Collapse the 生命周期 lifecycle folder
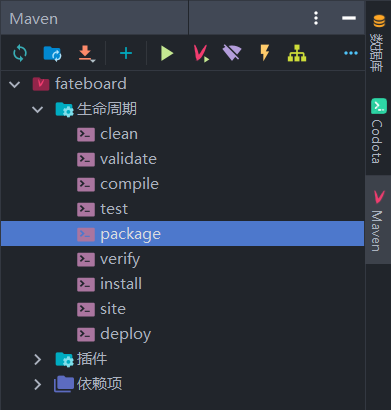This screenshot has width=391, height=410. (38, 109)
